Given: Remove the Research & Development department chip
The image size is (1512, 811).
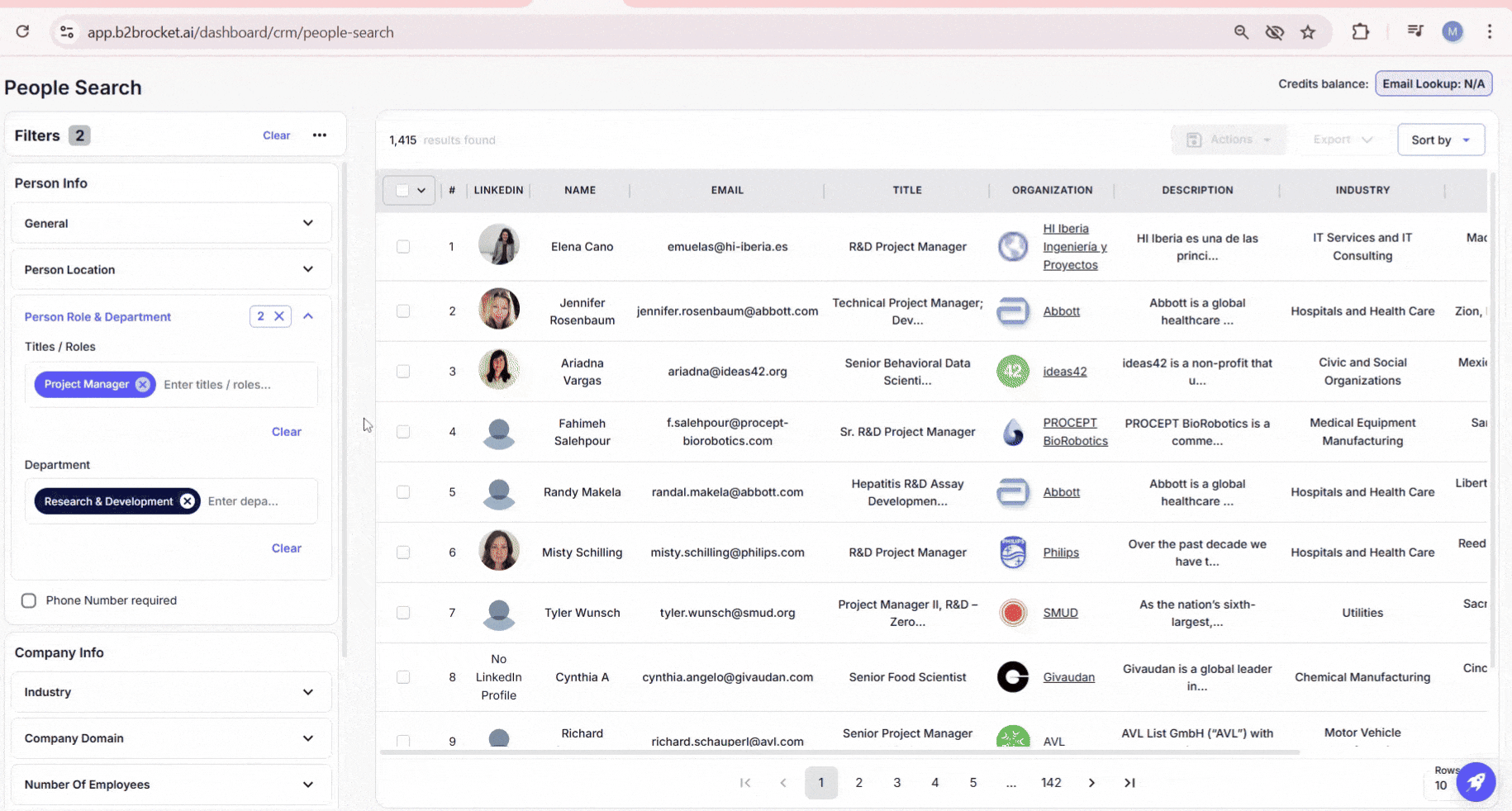Looking at the screenshot, I should point(188,501).
